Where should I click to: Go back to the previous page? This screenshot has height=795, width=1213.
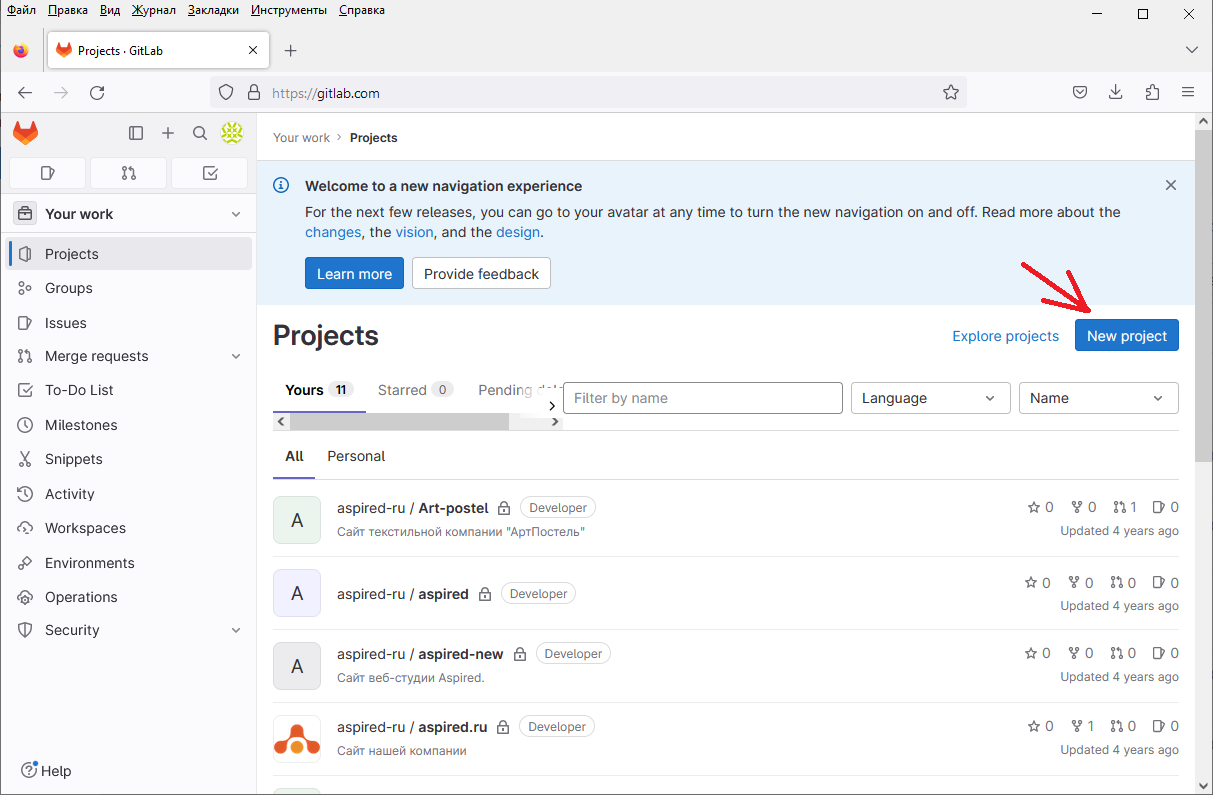(x=25, y=93)
